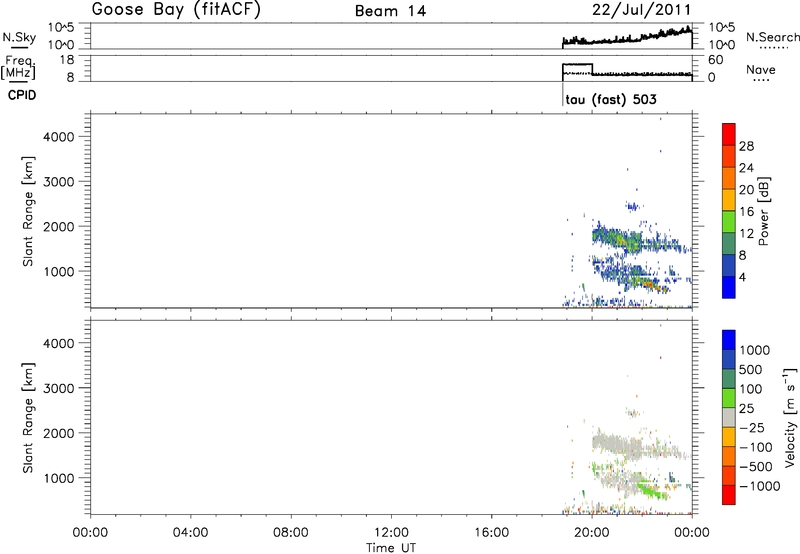
Task: Click the gray segment of velocity colorbar
Action: (x=729, y=417)
